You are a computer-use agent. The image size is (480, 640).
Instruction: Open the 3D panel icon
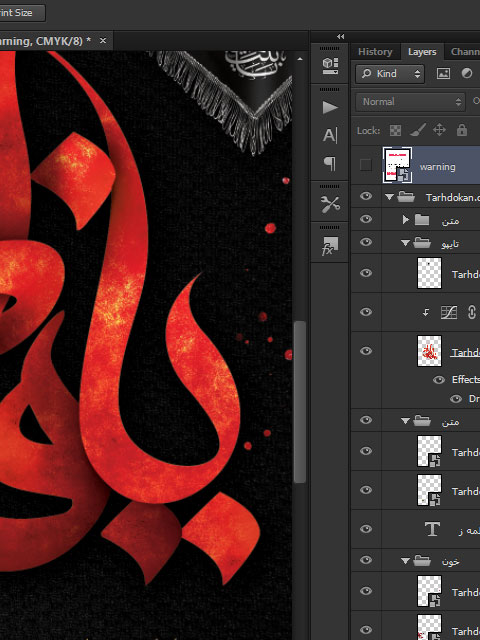[330, 66]
